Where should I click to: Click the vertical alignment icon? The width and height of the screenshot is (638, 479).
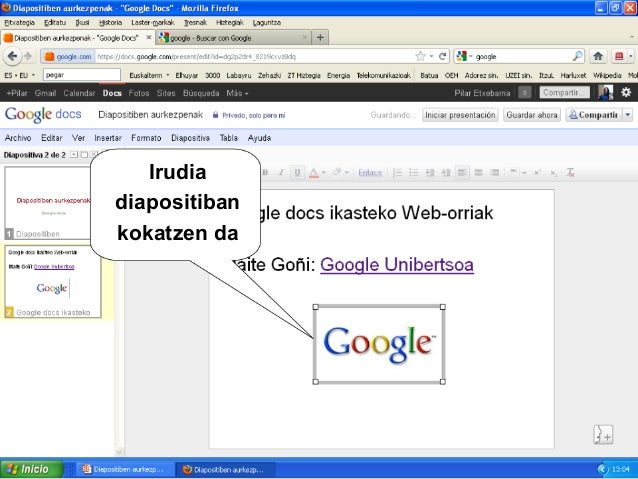coord(514,173)
